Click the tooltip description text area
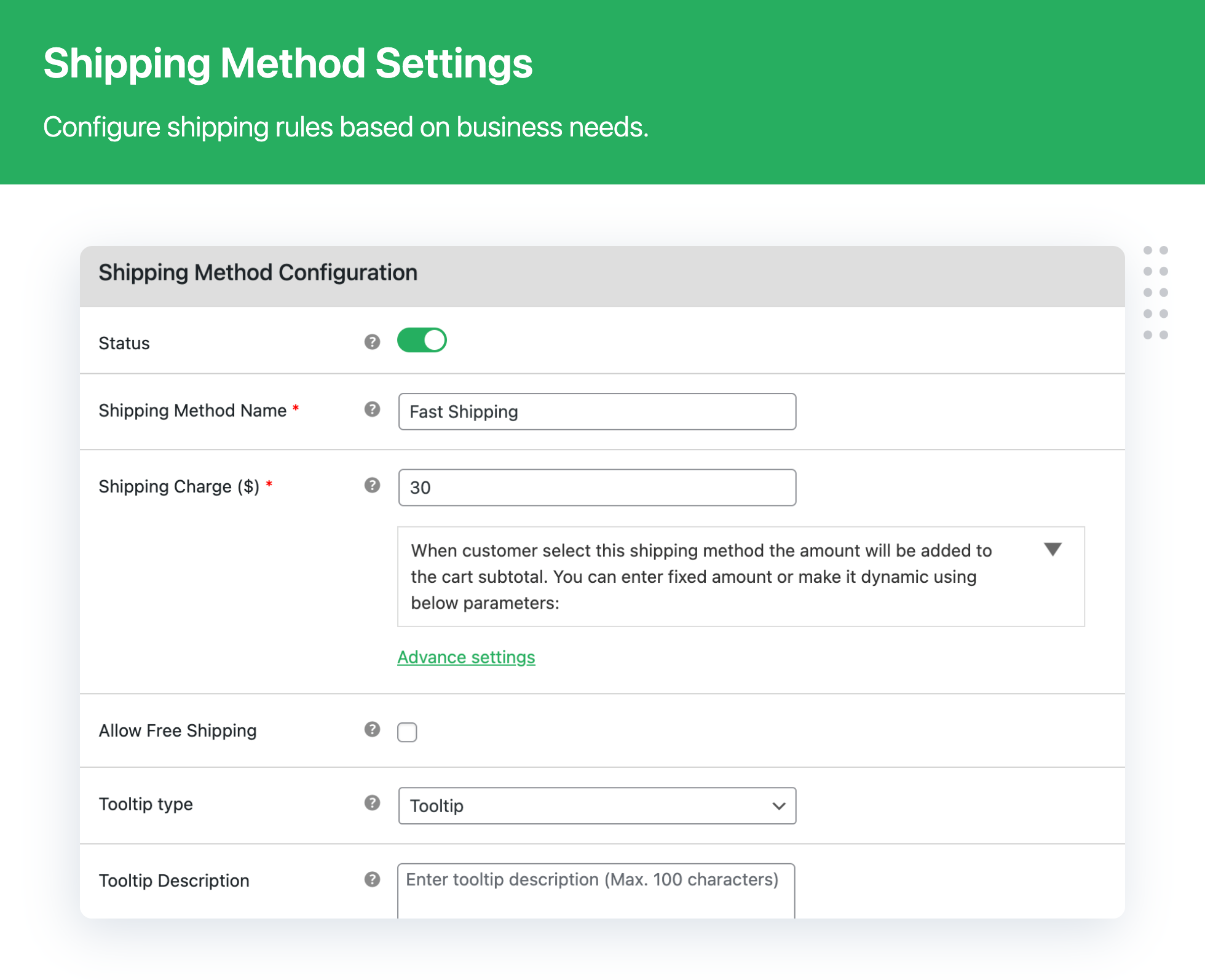This screenshot has width=1205, height=980. [595, 890]
